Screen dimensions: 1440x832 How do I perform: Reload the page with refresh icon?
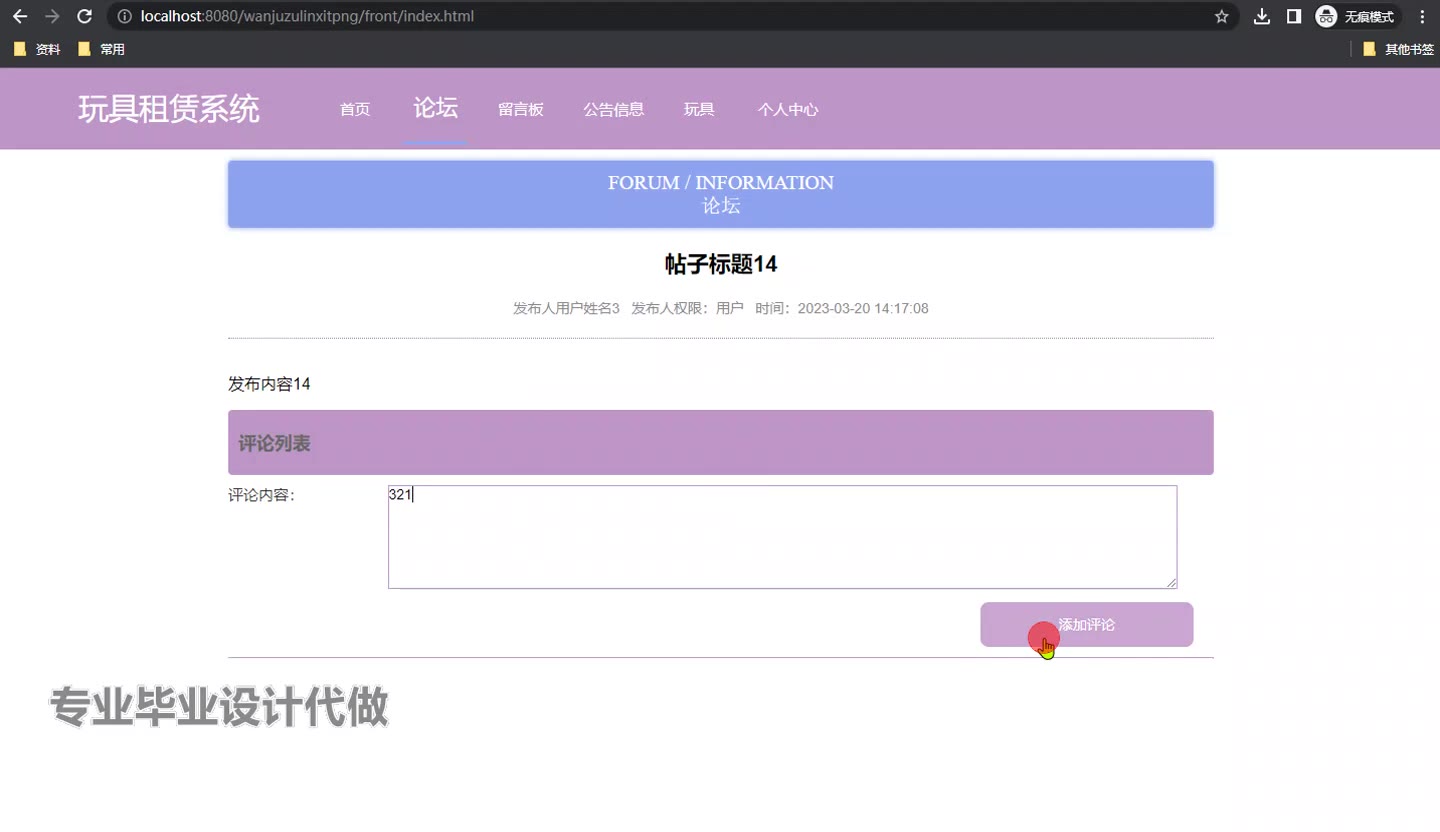[x=85, y=16]
